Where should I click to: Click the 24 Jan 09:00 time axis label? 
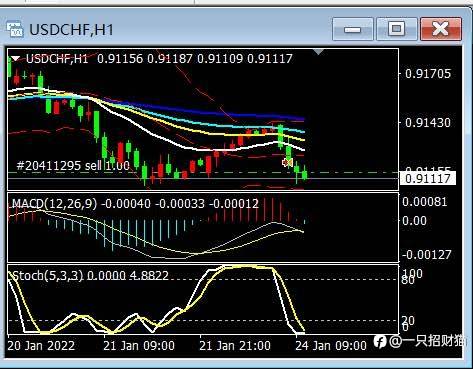[x=331, y=346]
